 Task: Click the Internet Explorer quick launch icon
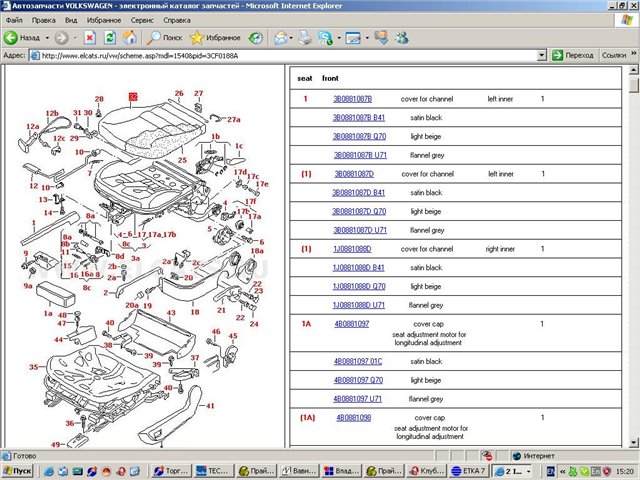48,471
